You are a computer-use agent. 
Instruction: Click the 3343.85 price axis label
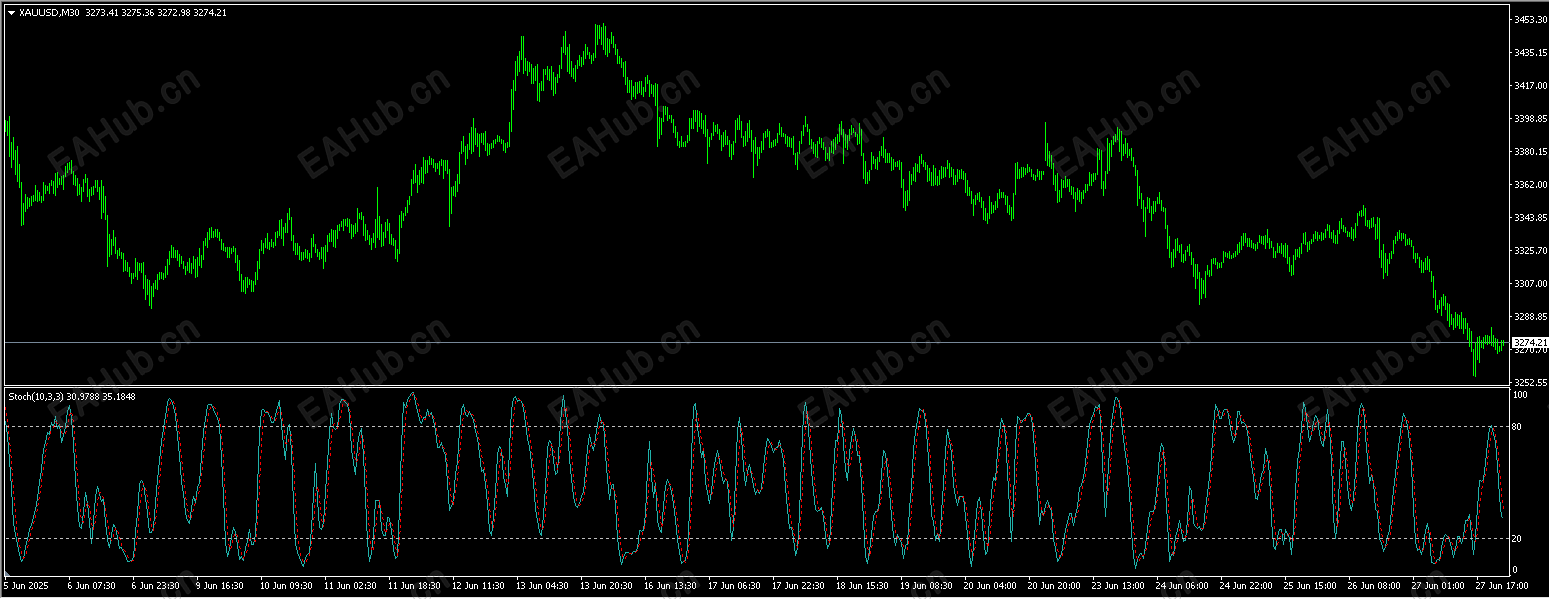pyautogui.click(x=1529, y=218)
